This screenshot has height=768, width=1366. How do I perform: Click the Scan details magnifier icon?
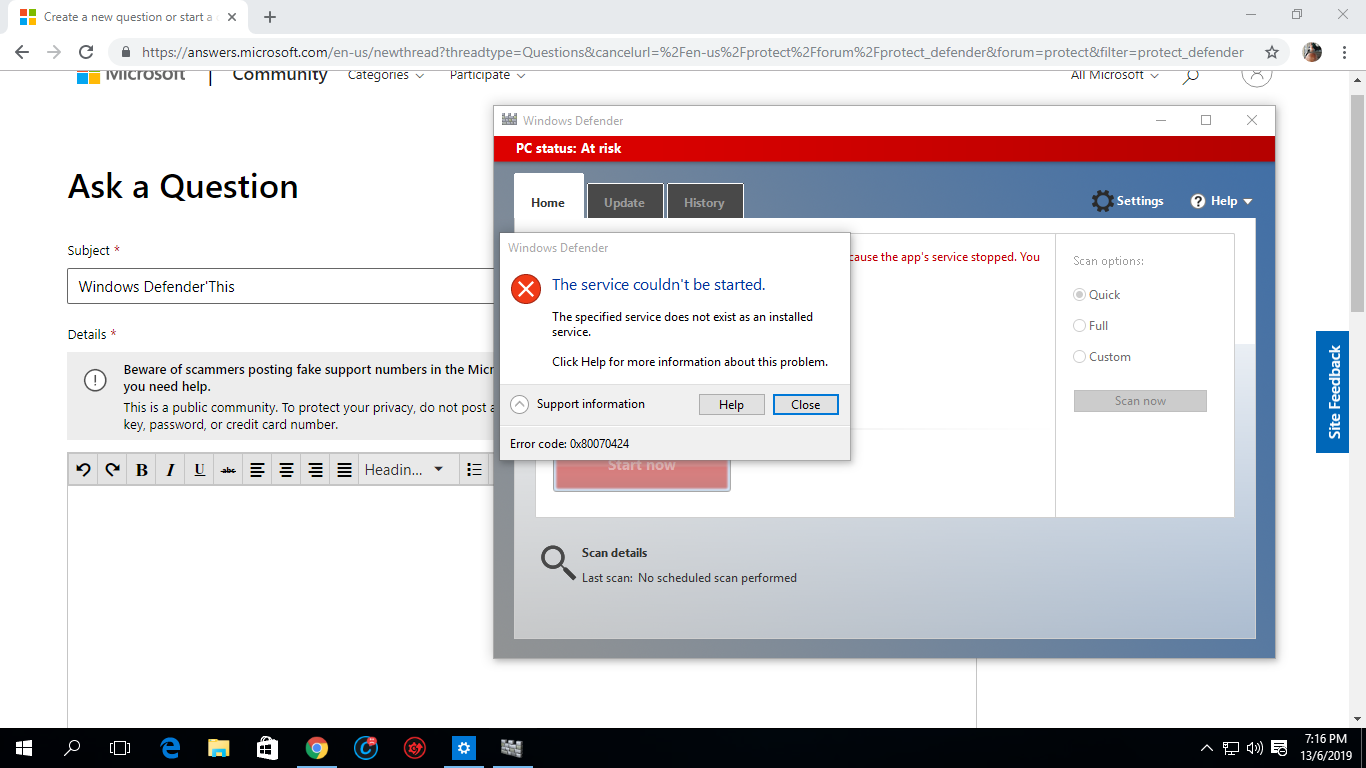coord(557,563)
